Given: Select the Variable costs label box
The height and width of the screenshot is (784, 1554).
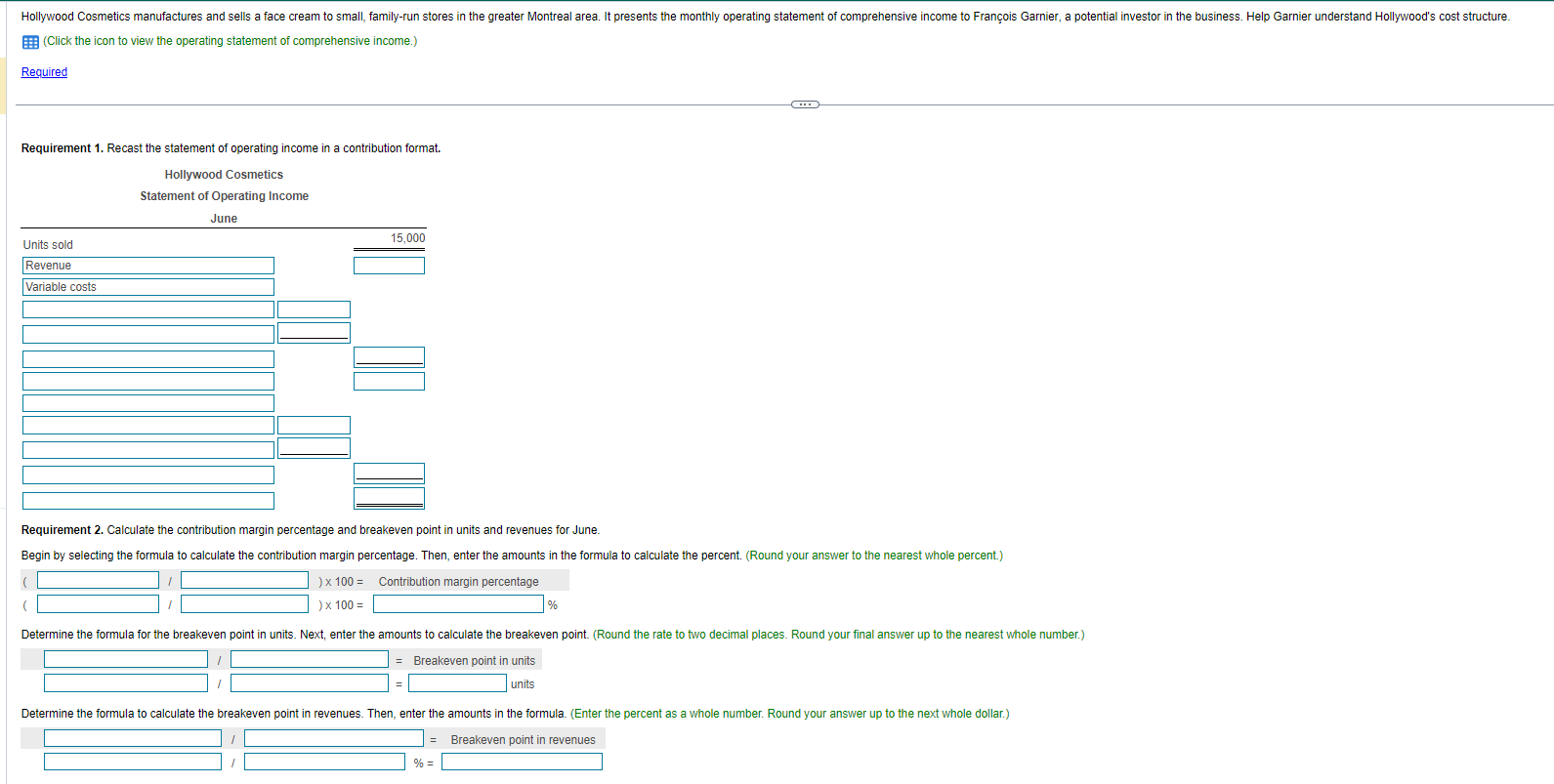Looking at the screenshot, I should coord(148,287).
